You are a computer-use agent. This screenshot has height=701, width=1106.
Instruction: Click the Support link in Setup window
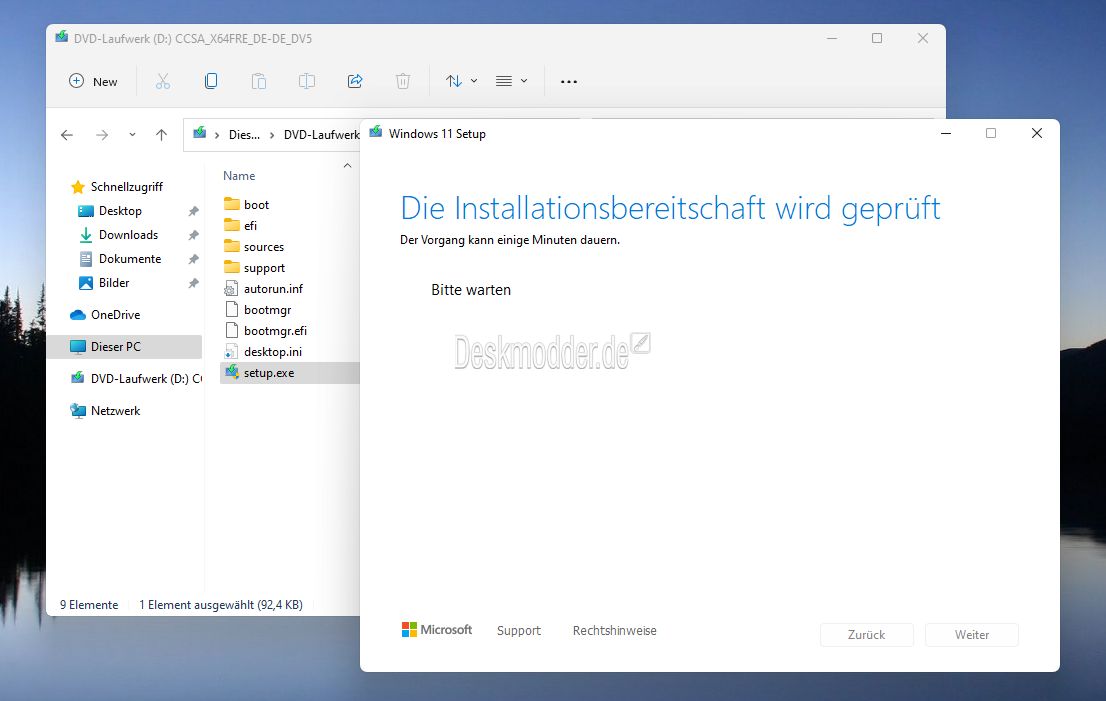tap(518, 630)
